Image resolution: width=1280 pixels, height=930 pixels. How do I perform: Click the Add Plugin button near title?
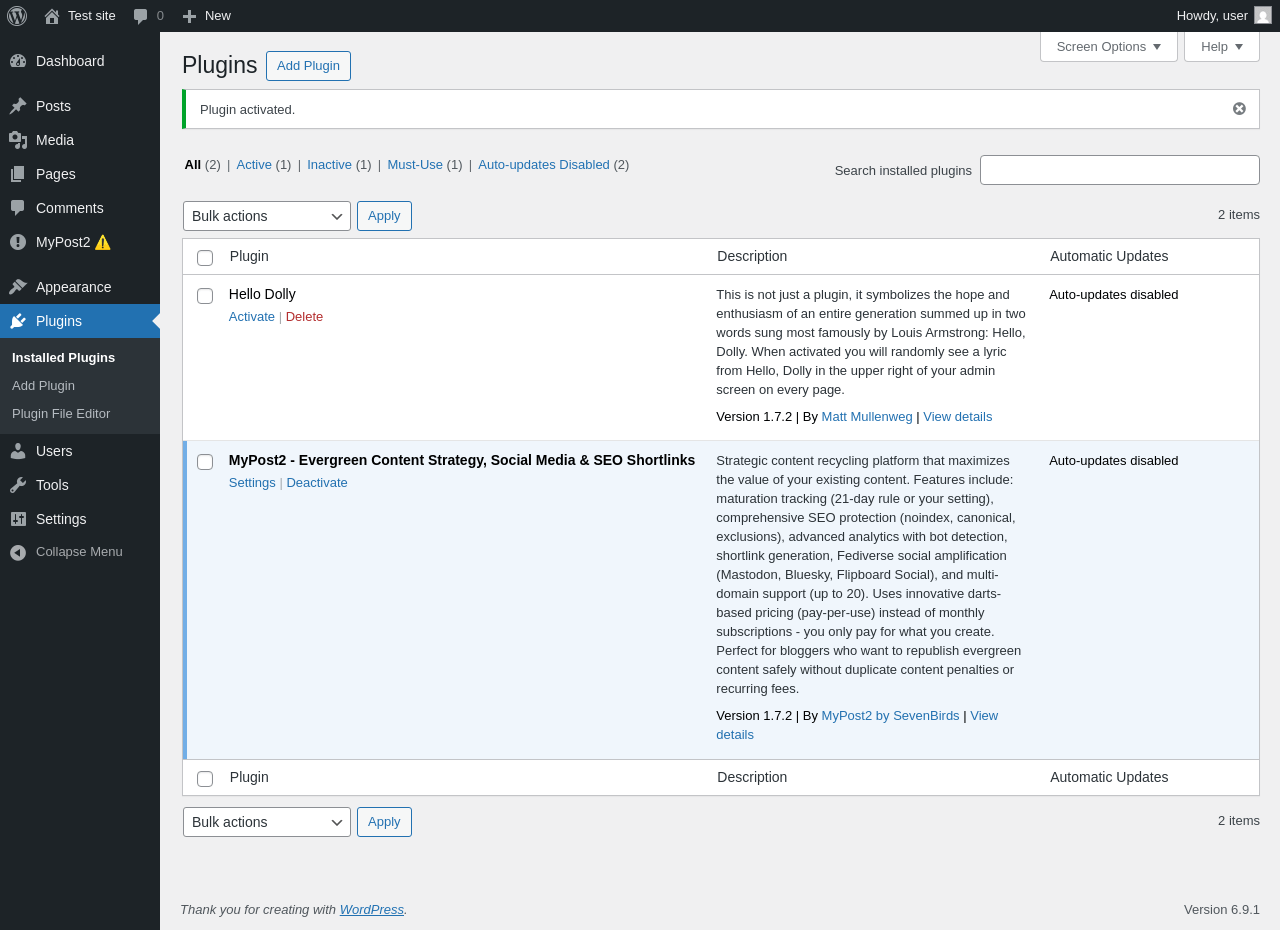click(308, 66)
